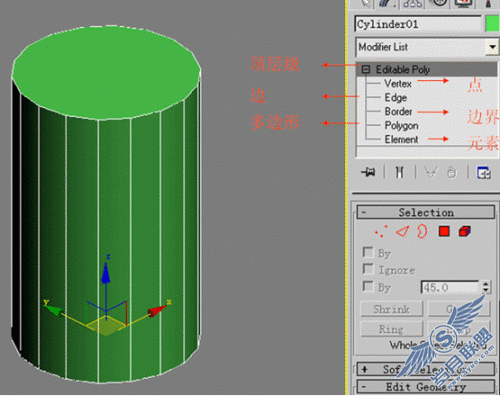Click the 45.0 angle value field
The height and width of the screenshot is (396, 500).
(x=450, y=287)
